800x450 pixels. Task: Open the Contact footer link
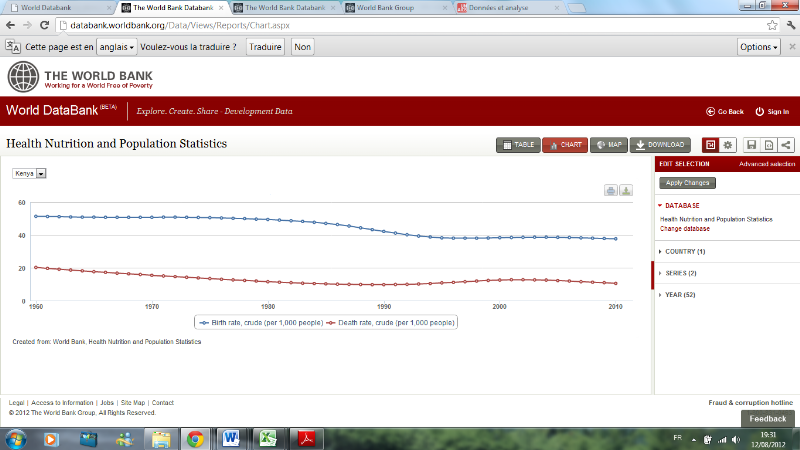coord(163,403)
